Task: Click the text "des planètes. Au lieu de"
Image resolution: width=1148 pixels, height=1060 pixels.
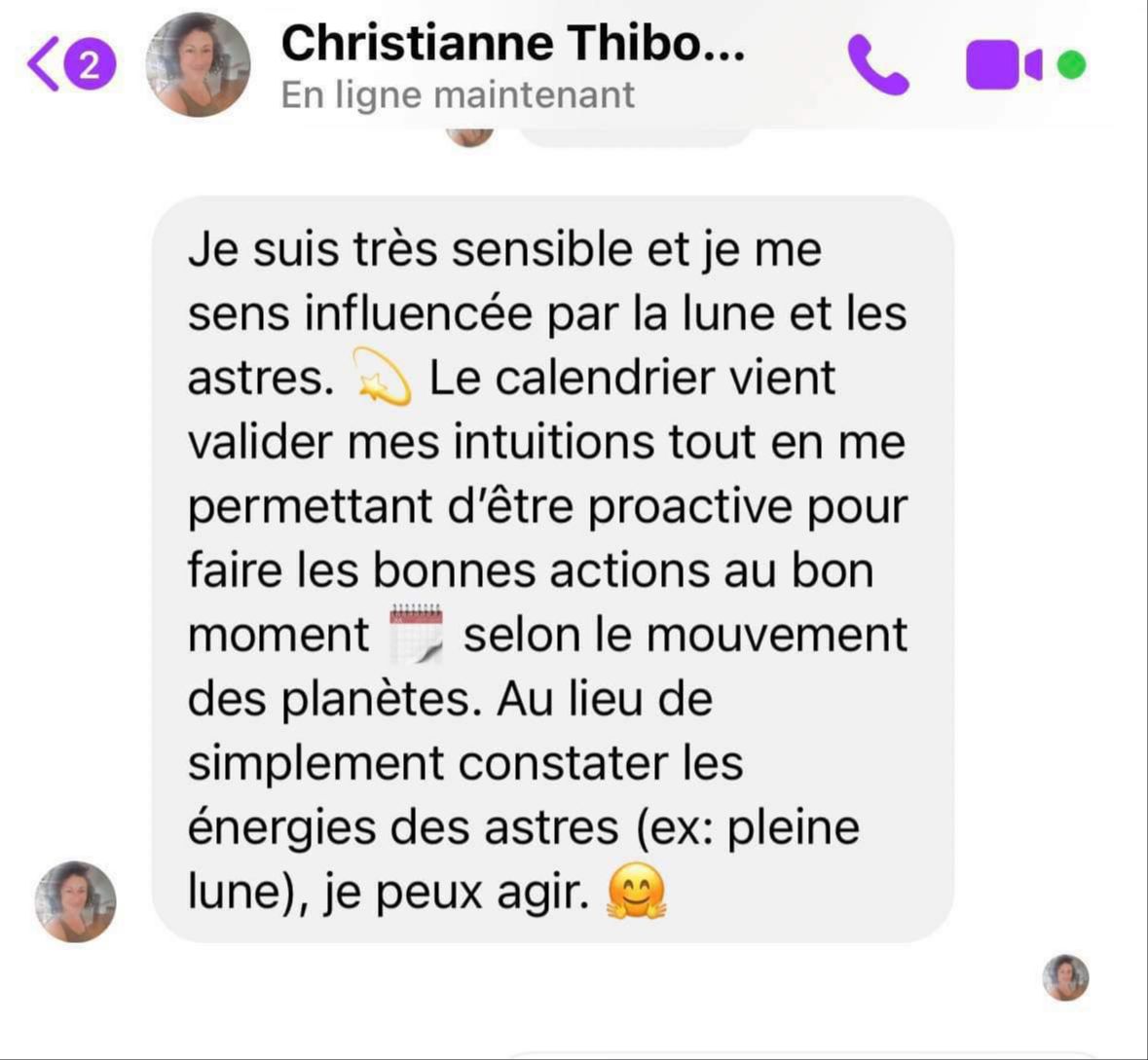Action: tap(450, 699)
